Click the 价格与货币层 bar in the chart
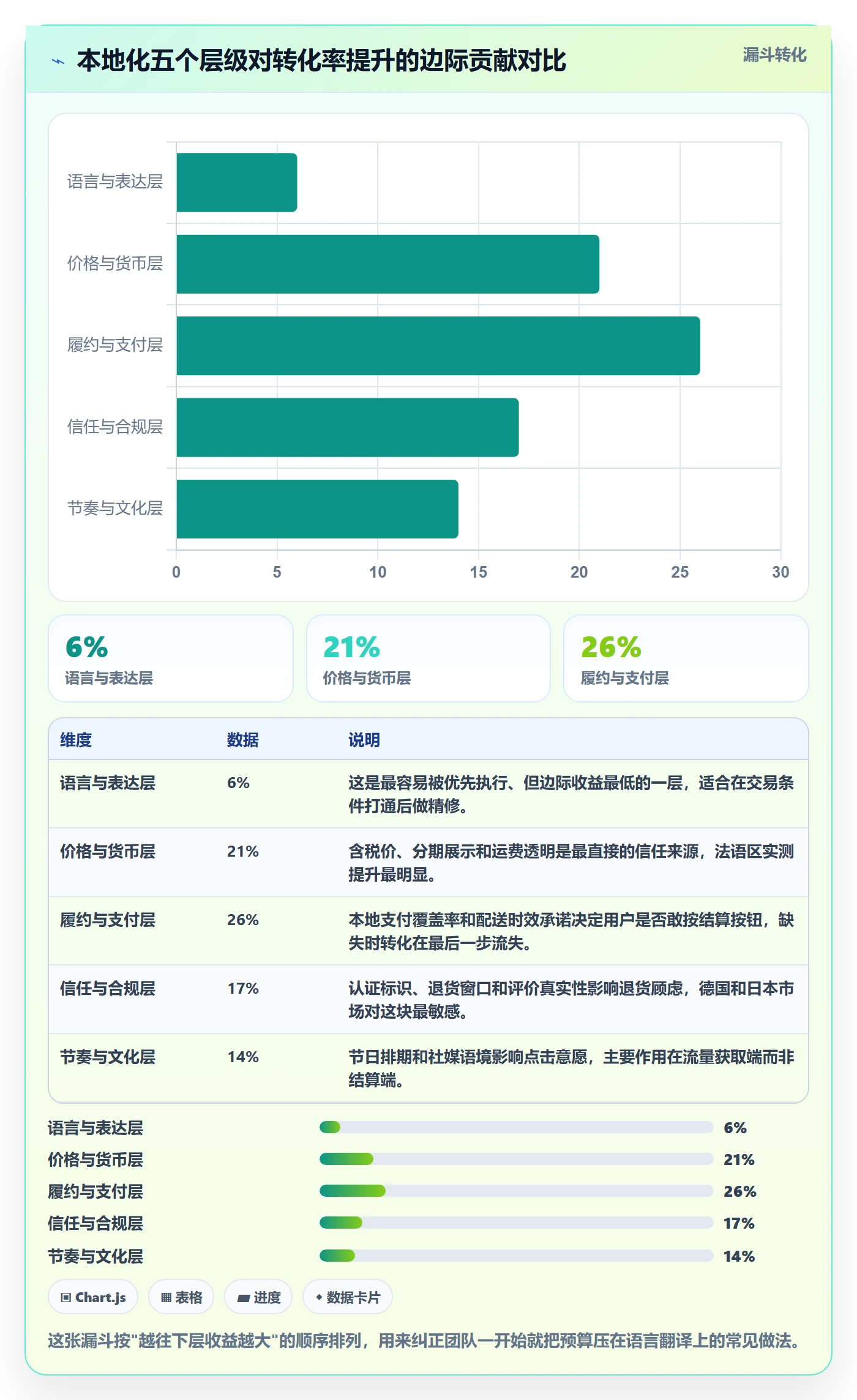 [x=388, y=264]
